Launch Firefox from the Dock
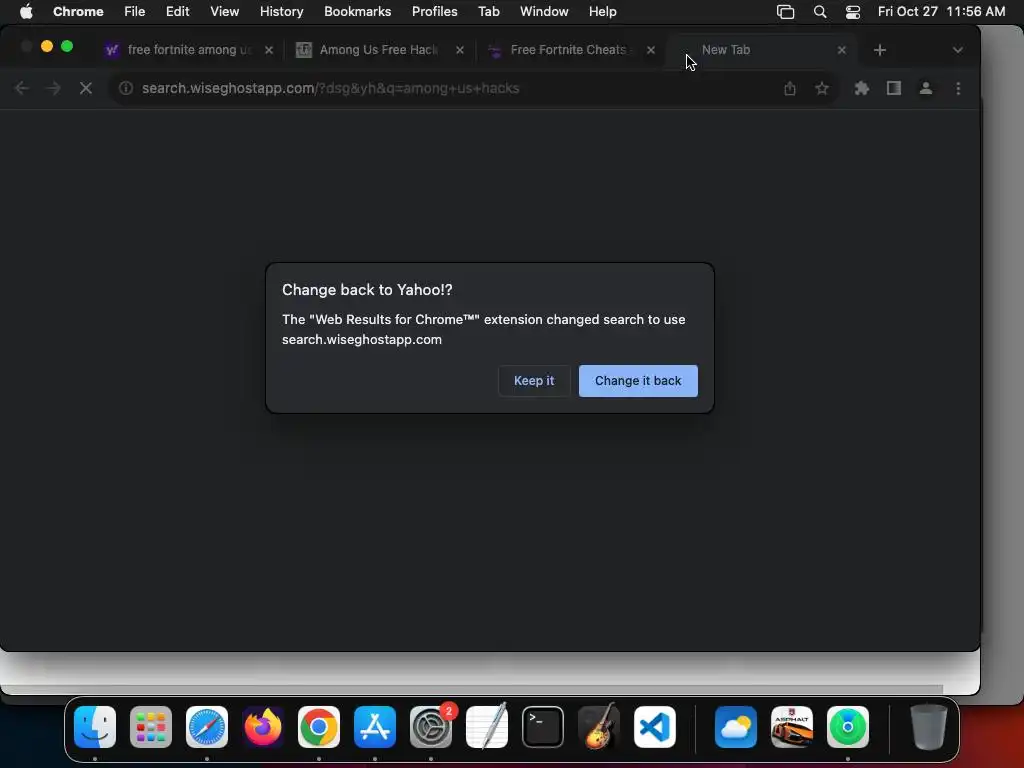Image resolution: width=1024 pixels, height=768 pixels. [x=263, y=727]
